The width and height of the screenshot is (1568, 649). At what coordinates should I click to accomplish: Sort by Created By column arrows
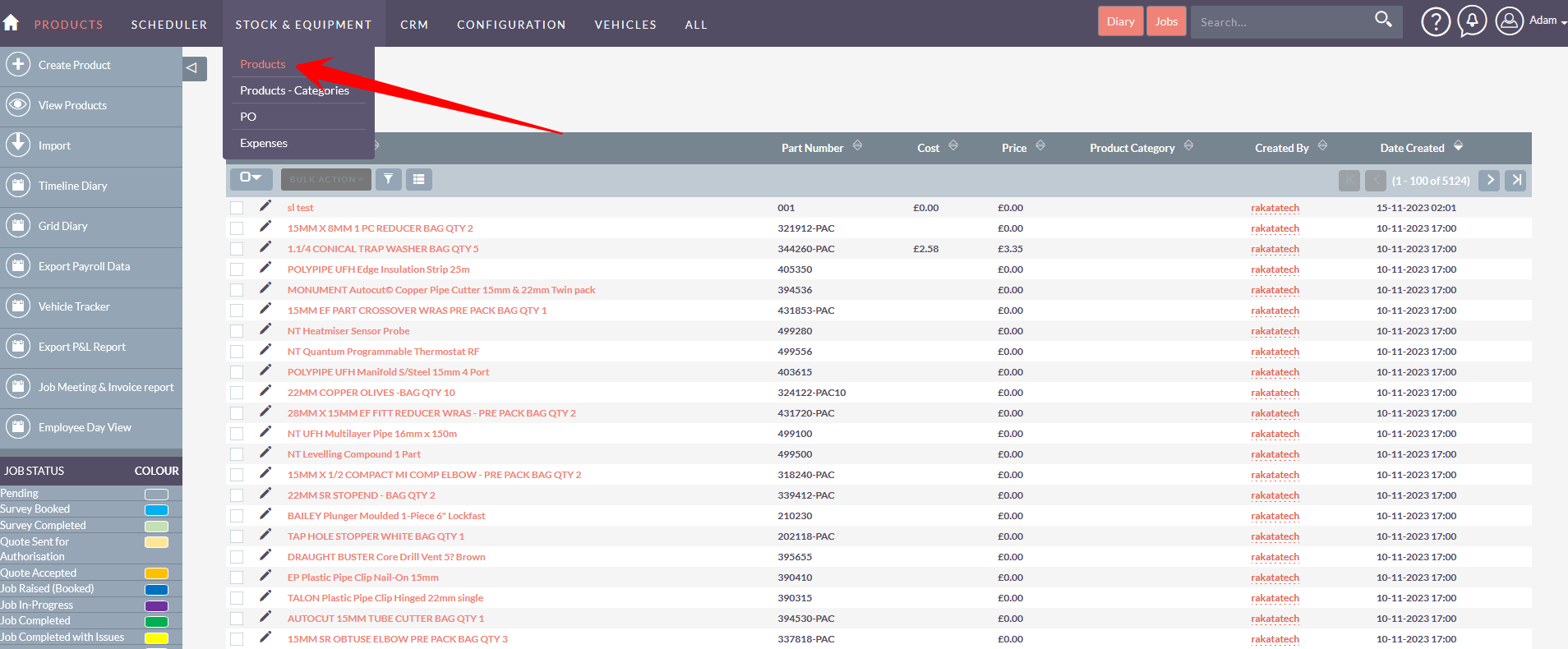(x=1322, y=145)
